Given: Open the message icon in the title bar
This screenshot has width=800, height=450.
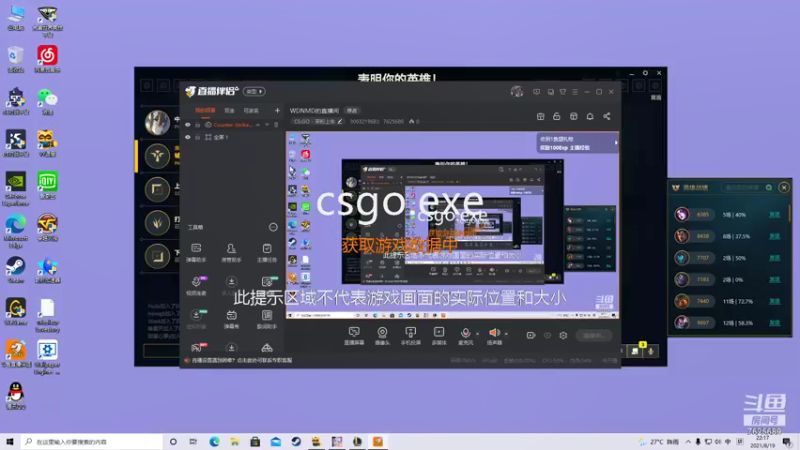Looking at the screenshot, I should pos(536,92).
